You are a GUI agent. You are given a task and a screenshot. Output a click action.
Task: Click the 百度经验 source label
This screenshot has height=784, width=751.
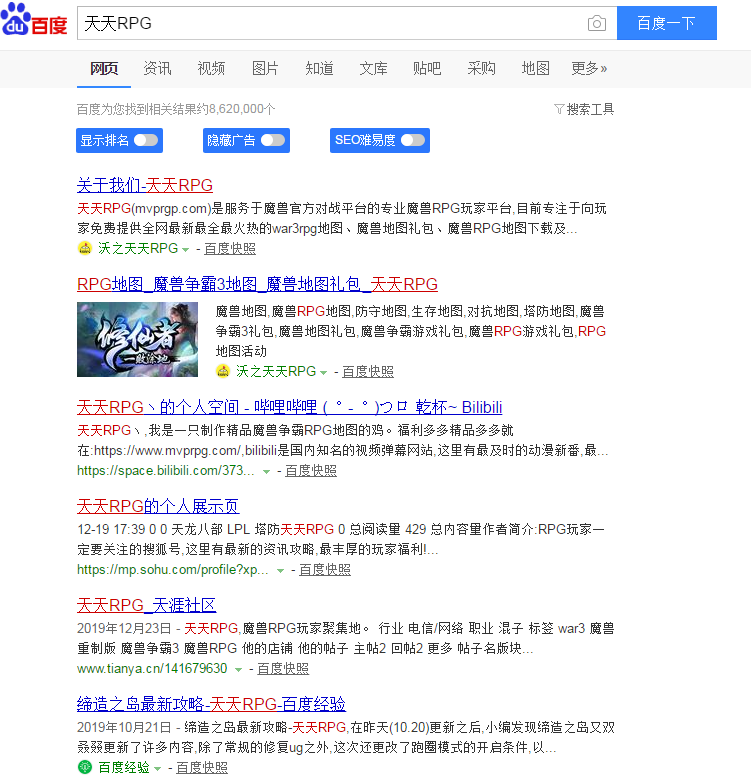(124, 768)
